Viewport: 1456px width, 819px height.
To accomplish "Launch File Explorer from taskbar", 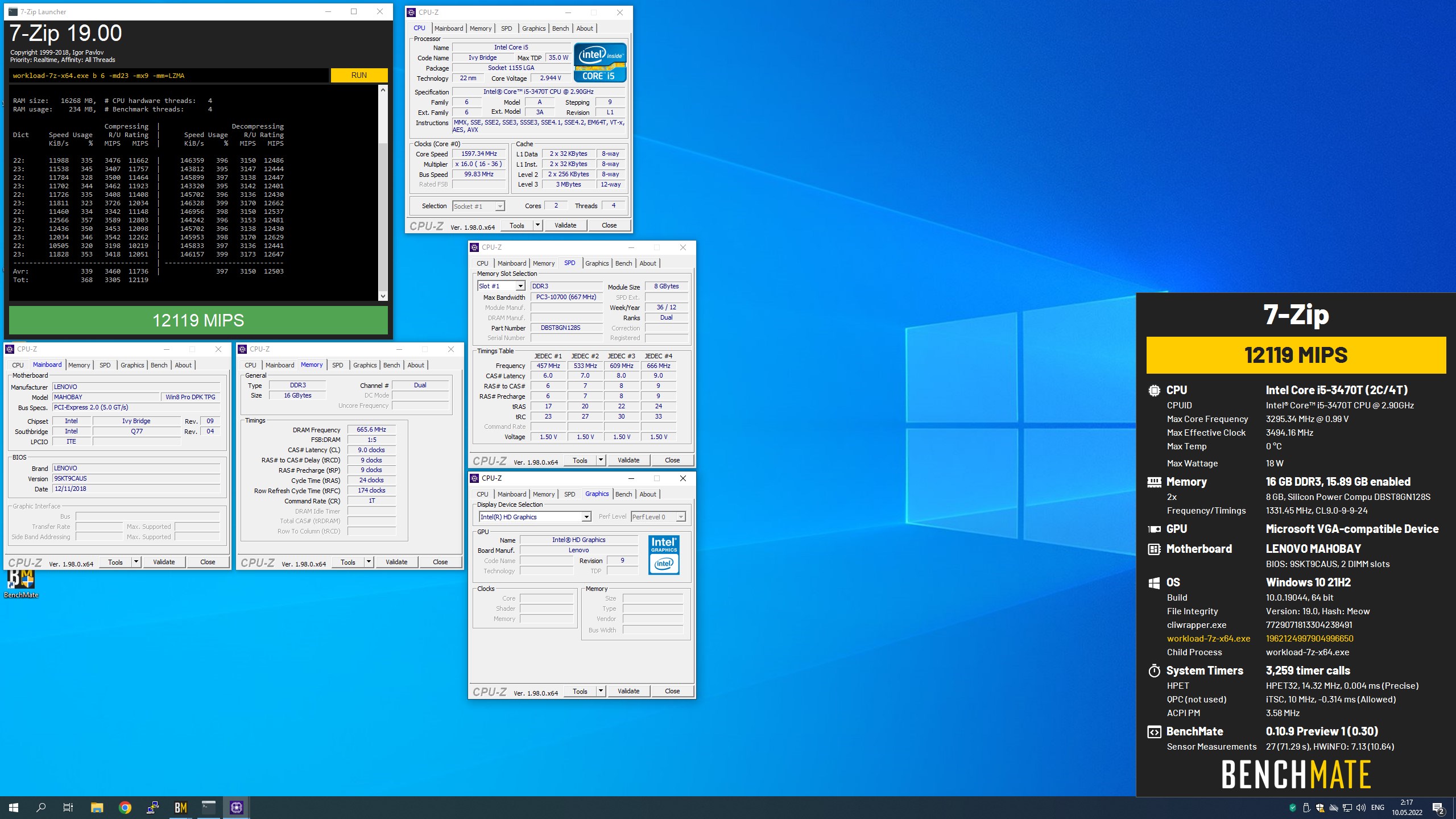I will [x=97, y=808].
